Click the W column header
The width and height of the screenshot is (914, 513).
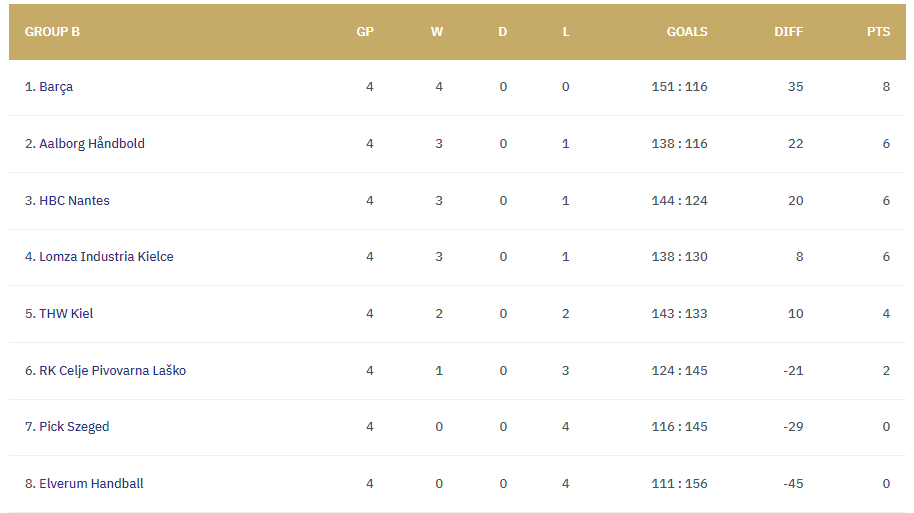(437, 32)
